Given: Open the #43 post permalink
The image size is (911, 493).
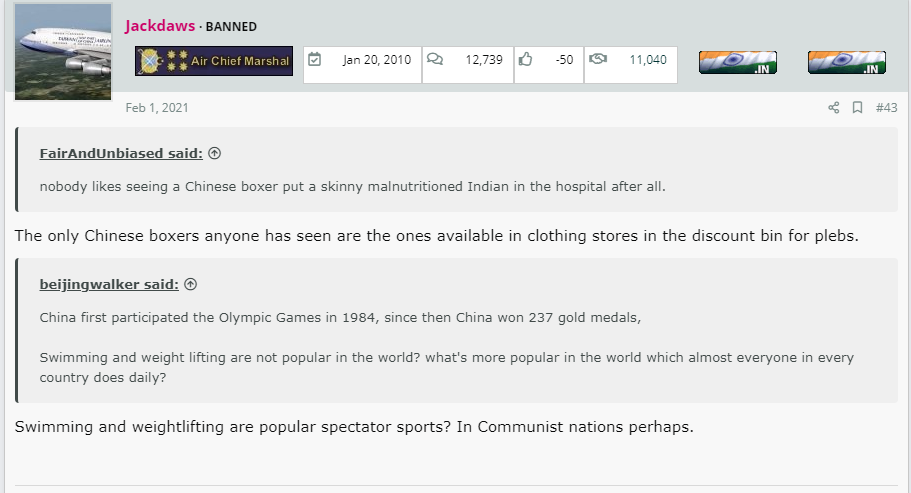Looking at the screenshot, I should (x=887, y=107).
